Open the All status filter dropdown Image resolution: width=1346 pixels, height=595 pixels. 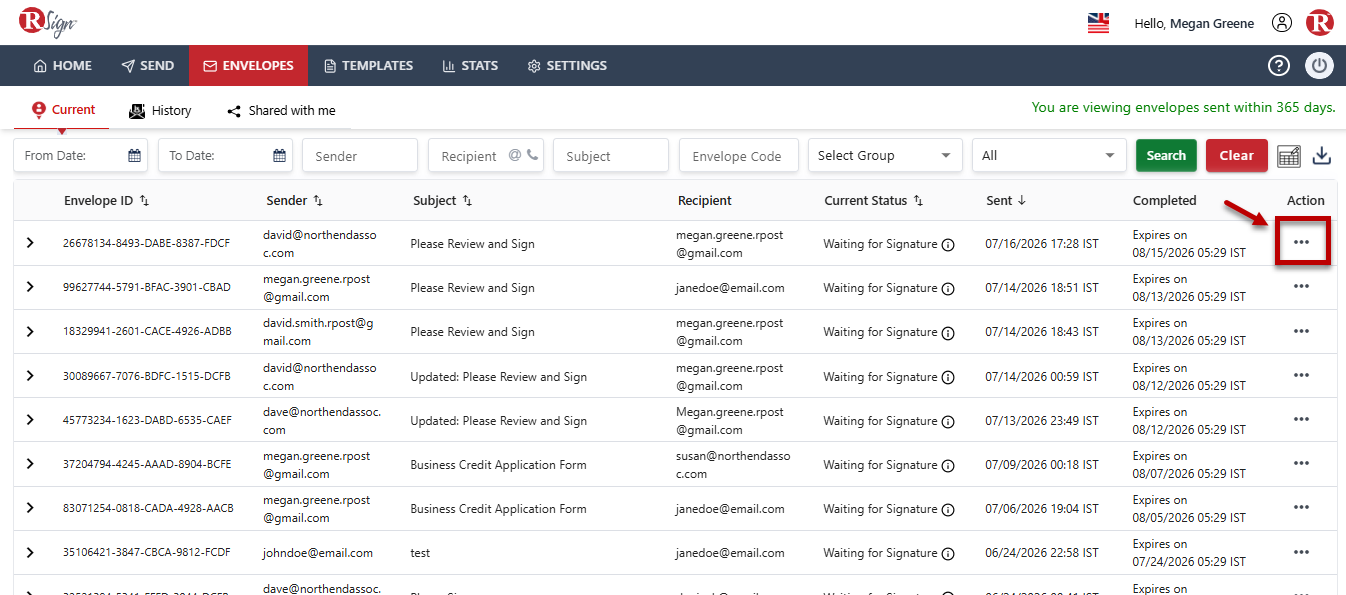(1049, 156)
